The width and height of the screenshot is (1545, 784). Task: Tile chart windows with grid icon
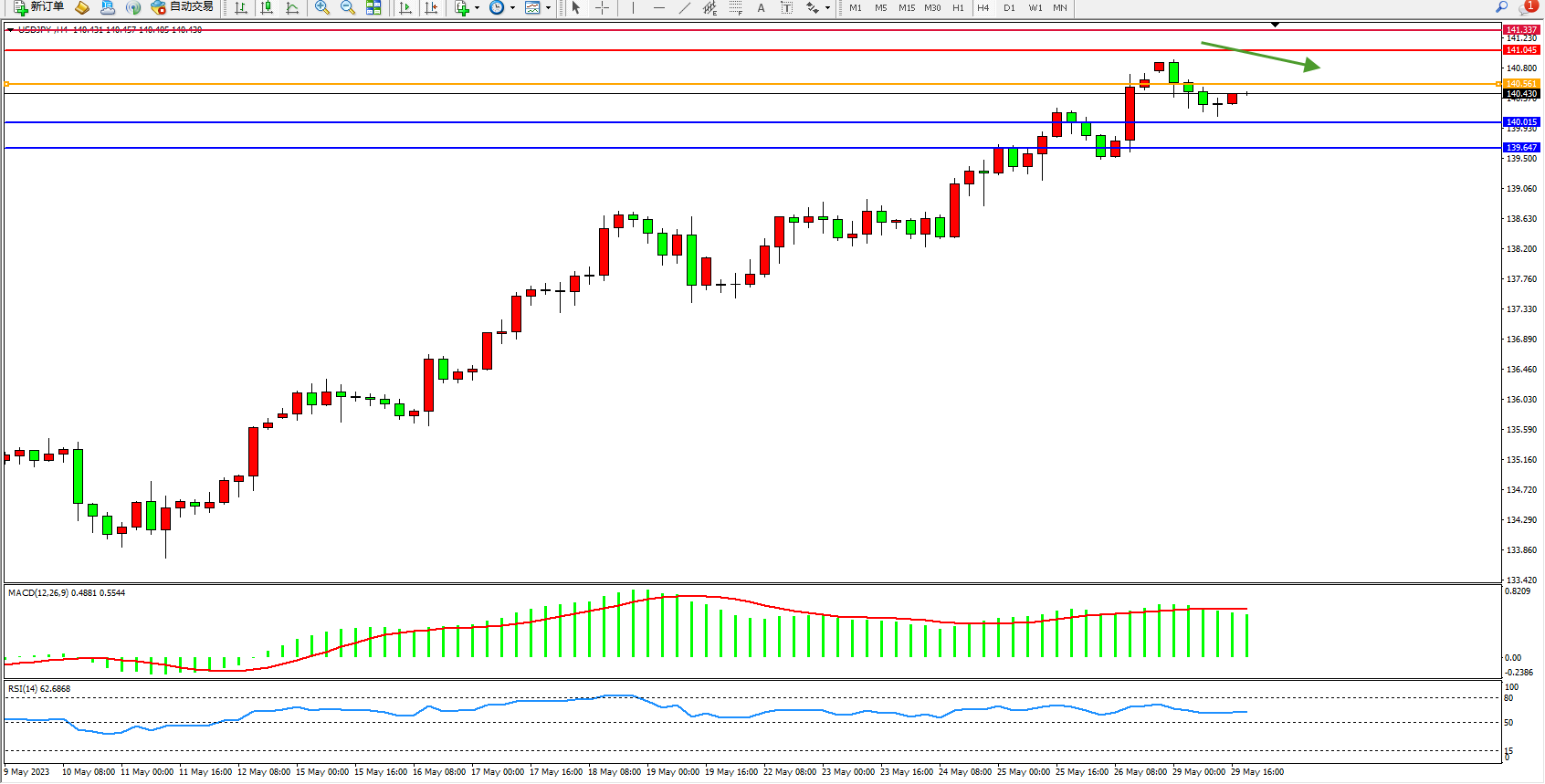pos(373,7)
